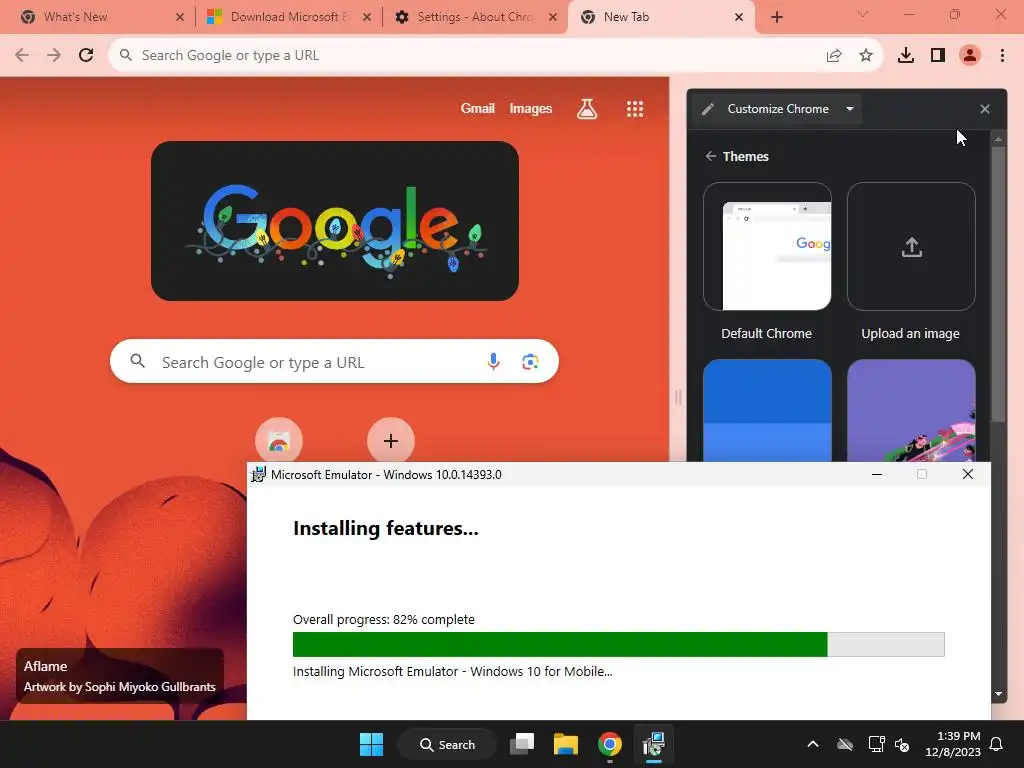Open the tab search chevron
1024x768 pixels.
[x=863, y=14]
